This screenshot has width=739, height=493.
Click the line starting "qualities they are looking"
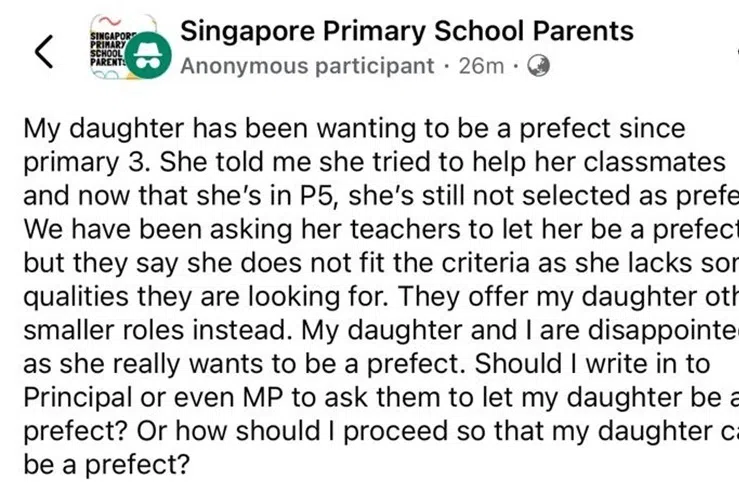tap(380, 294)
